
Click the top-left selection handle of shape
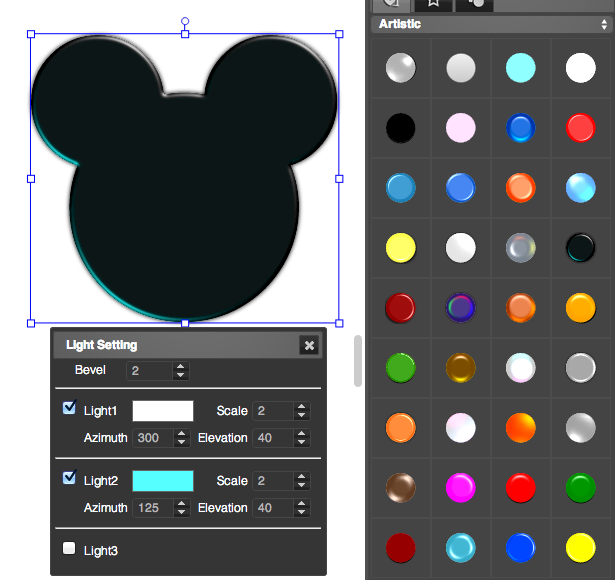coord(31,34)
